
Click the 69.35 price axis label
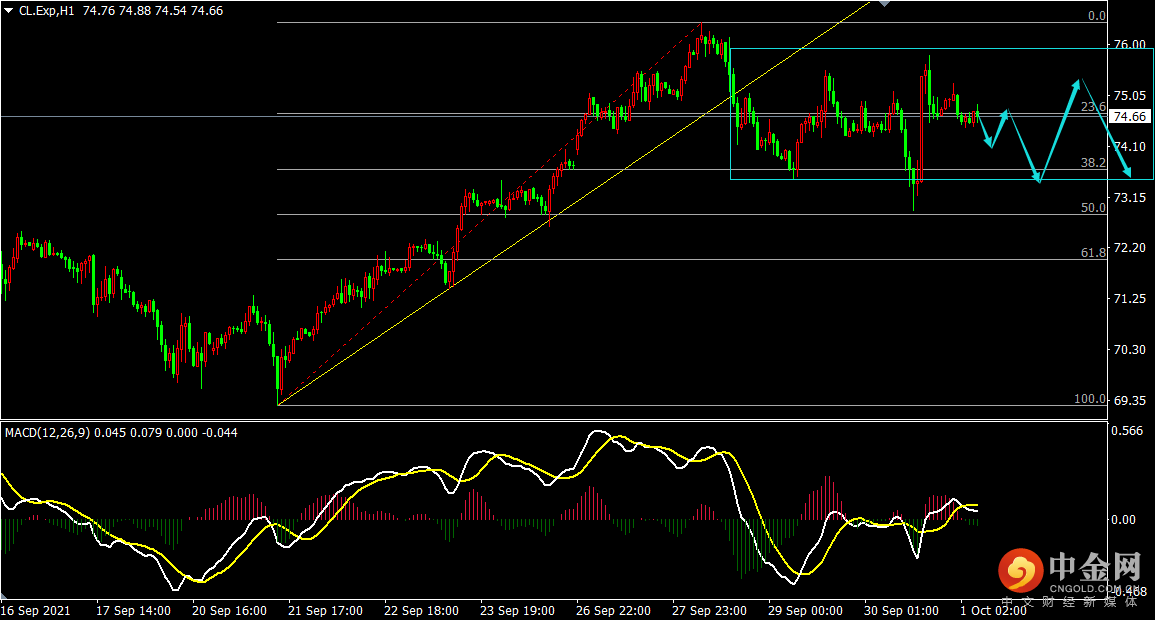(x=1130, y=401)
